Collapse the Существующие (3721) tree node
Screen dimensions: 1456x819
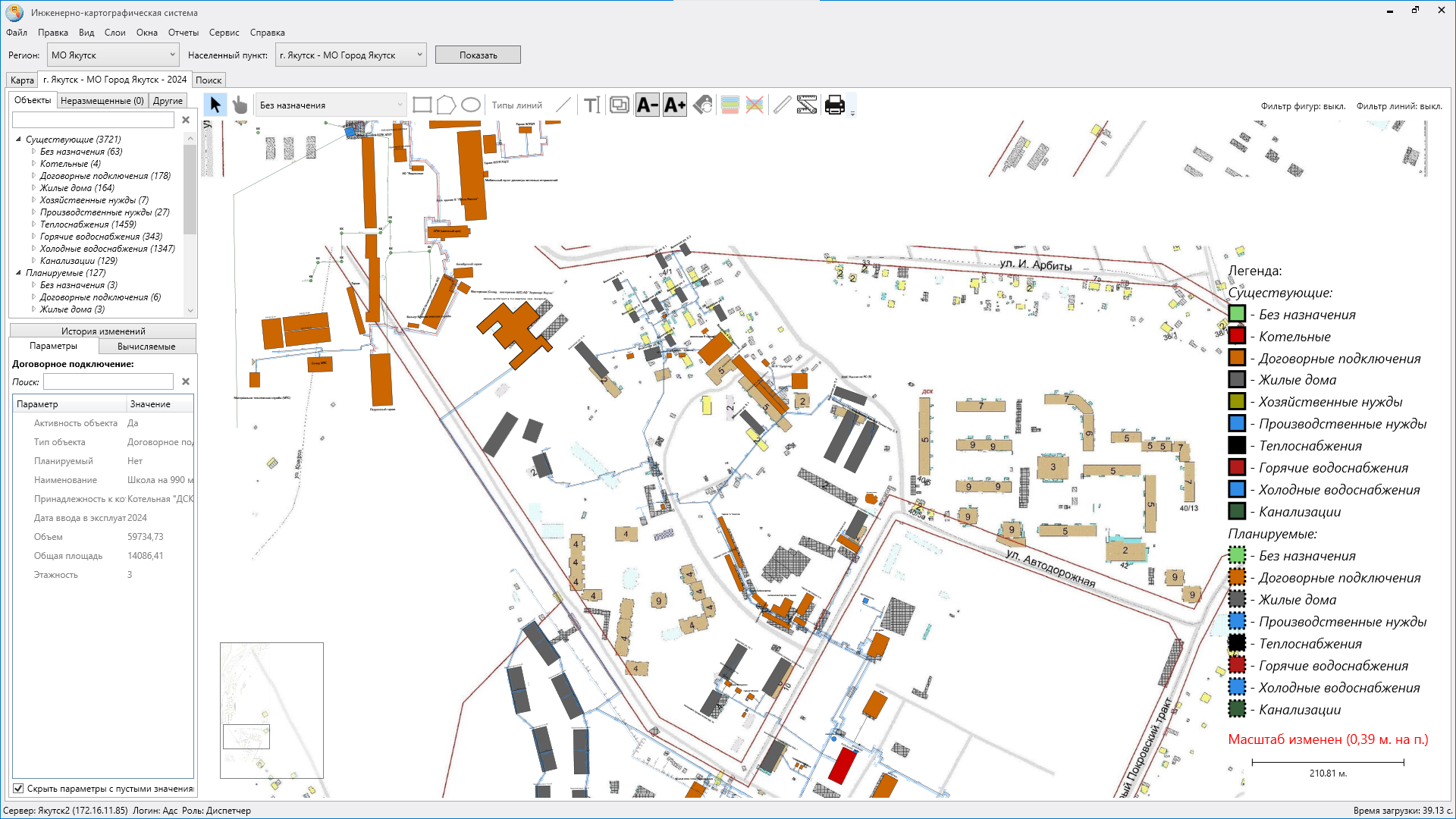coord(18,140)
